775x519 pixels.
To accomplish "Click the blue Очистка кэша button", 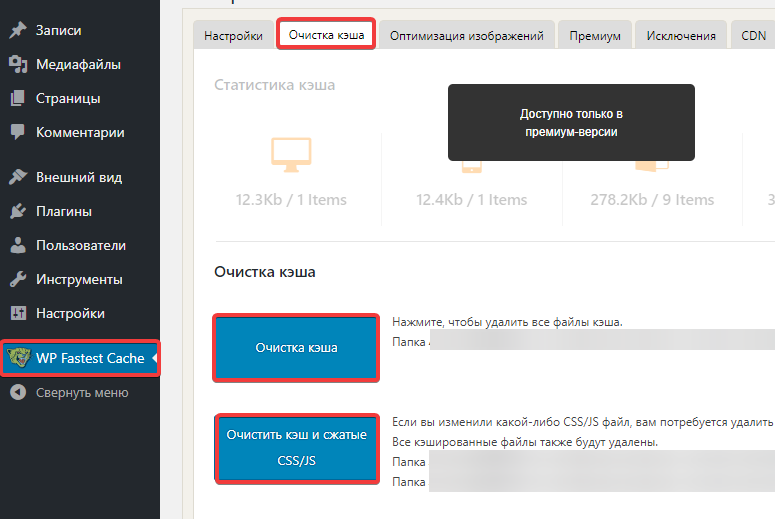I will point(296,347).
